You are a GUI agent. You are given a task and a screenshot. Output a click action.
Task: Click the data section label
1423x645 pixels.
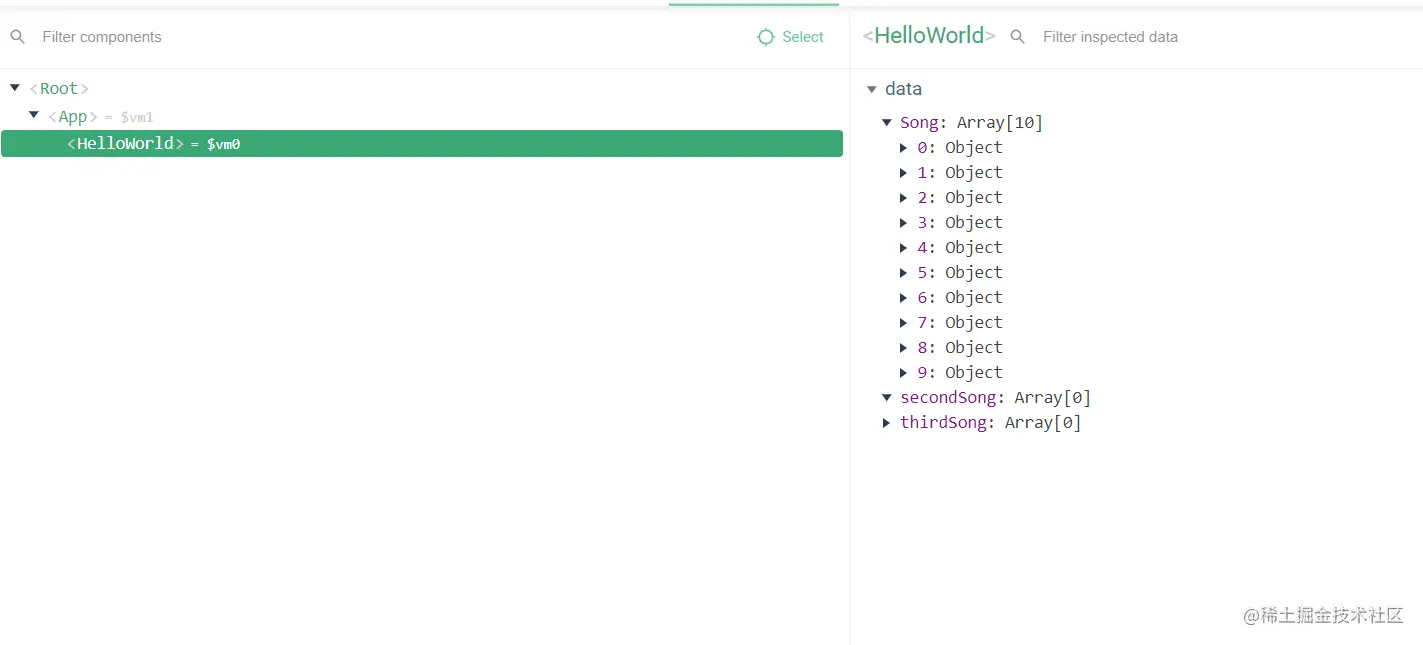pos(903,89)
